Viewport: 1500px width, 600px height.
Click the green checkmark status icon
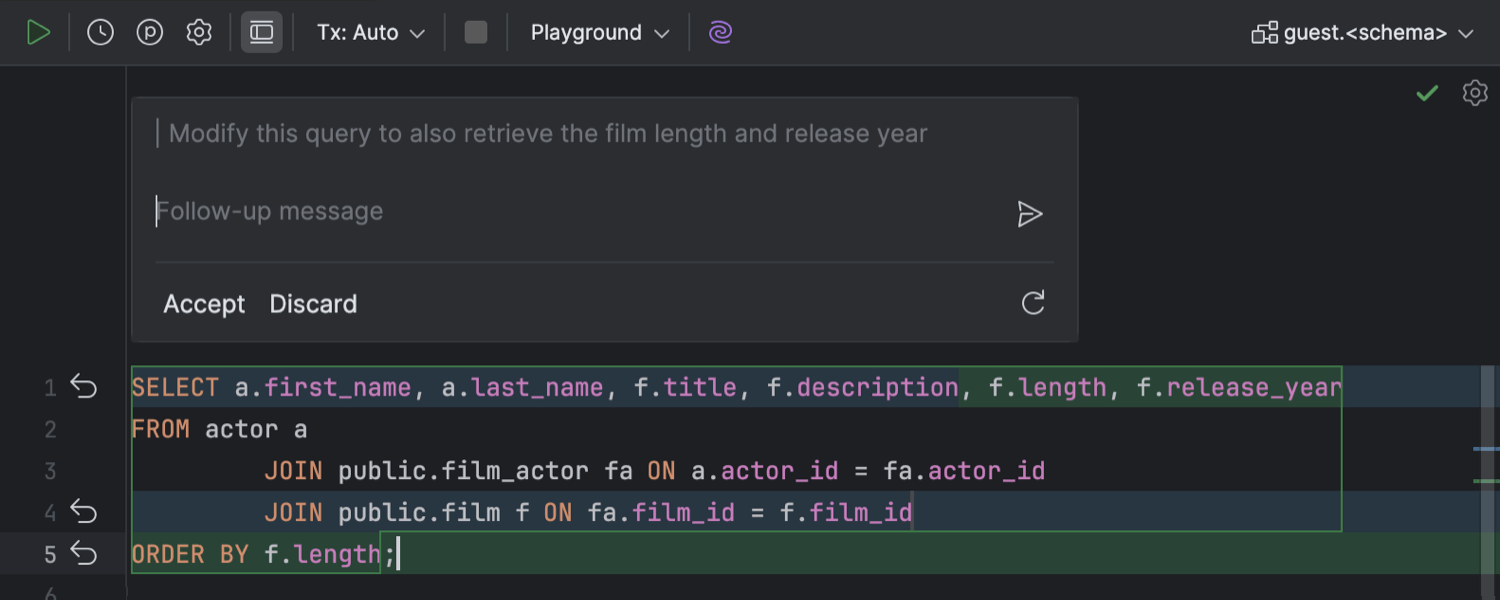click(x=1427, y=93)
